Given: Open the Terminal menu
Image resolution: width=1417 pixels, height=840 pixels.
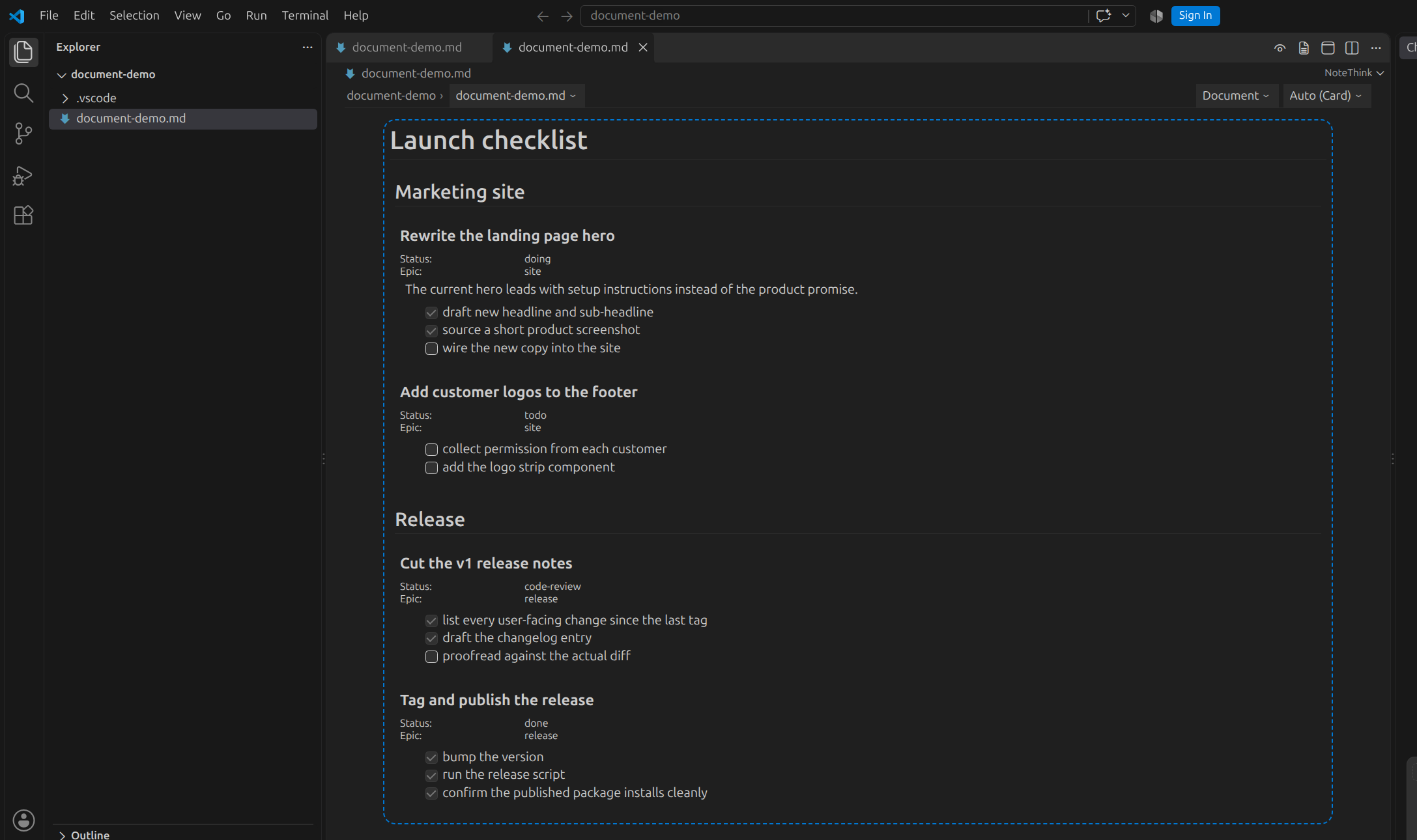Looking at the screenshot, I should pos(305,16).
